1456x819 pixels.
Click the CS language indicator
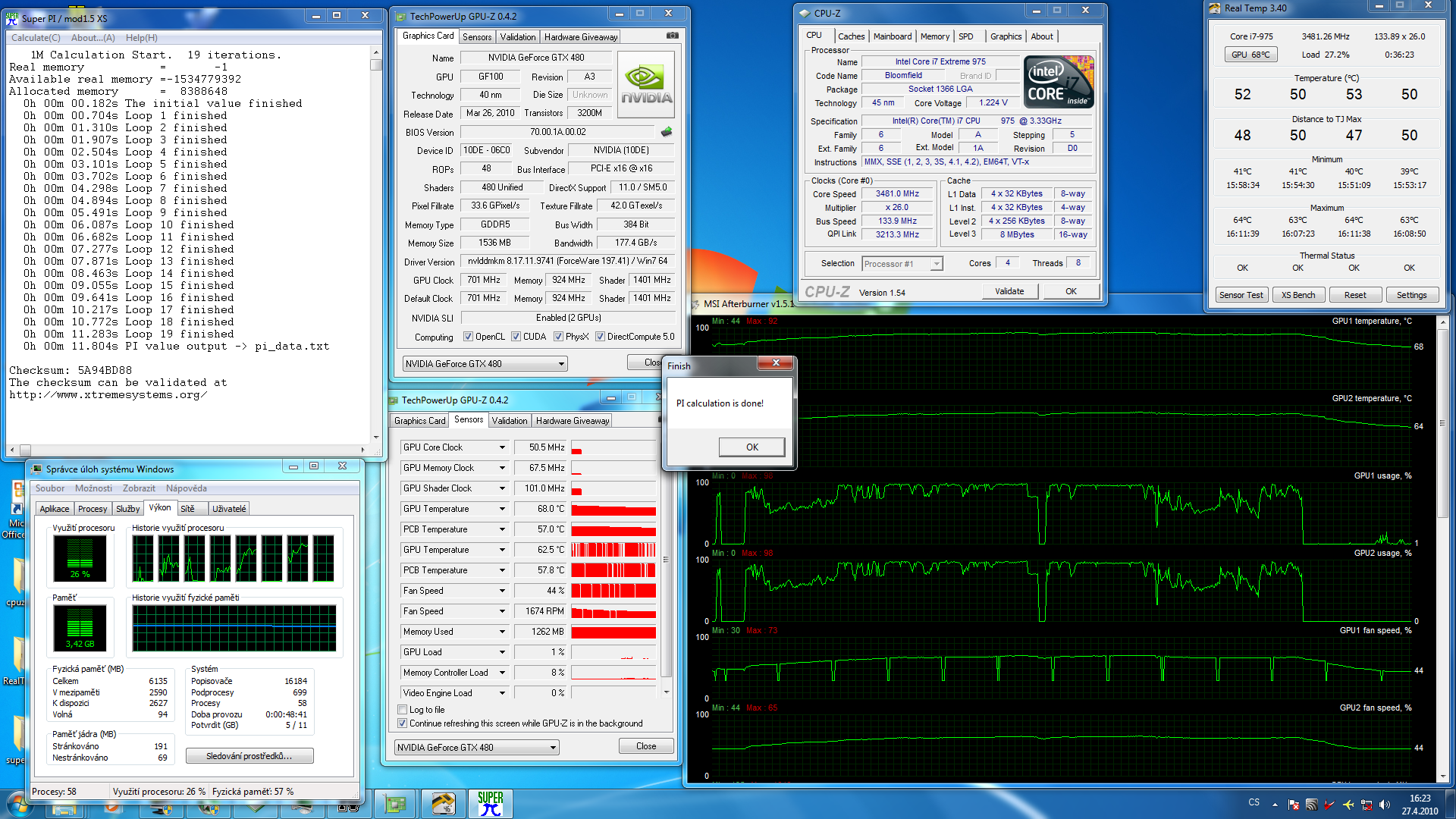pos(1254,802)
